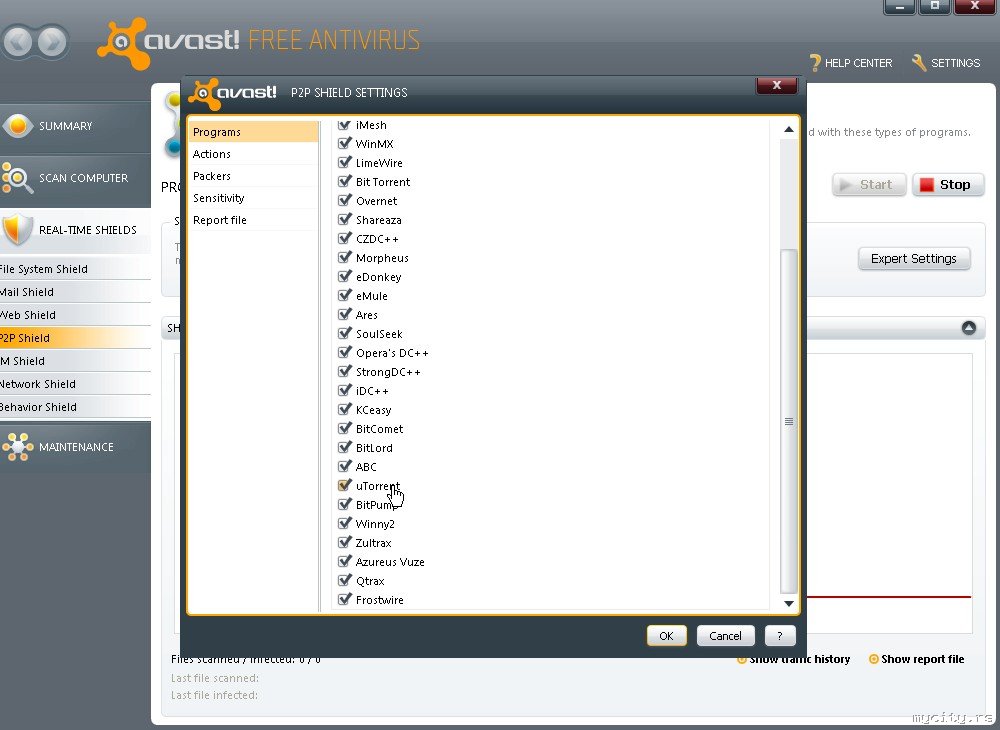Click the question mark help button
The image size is (1000, 730).
tap(779, 636)
